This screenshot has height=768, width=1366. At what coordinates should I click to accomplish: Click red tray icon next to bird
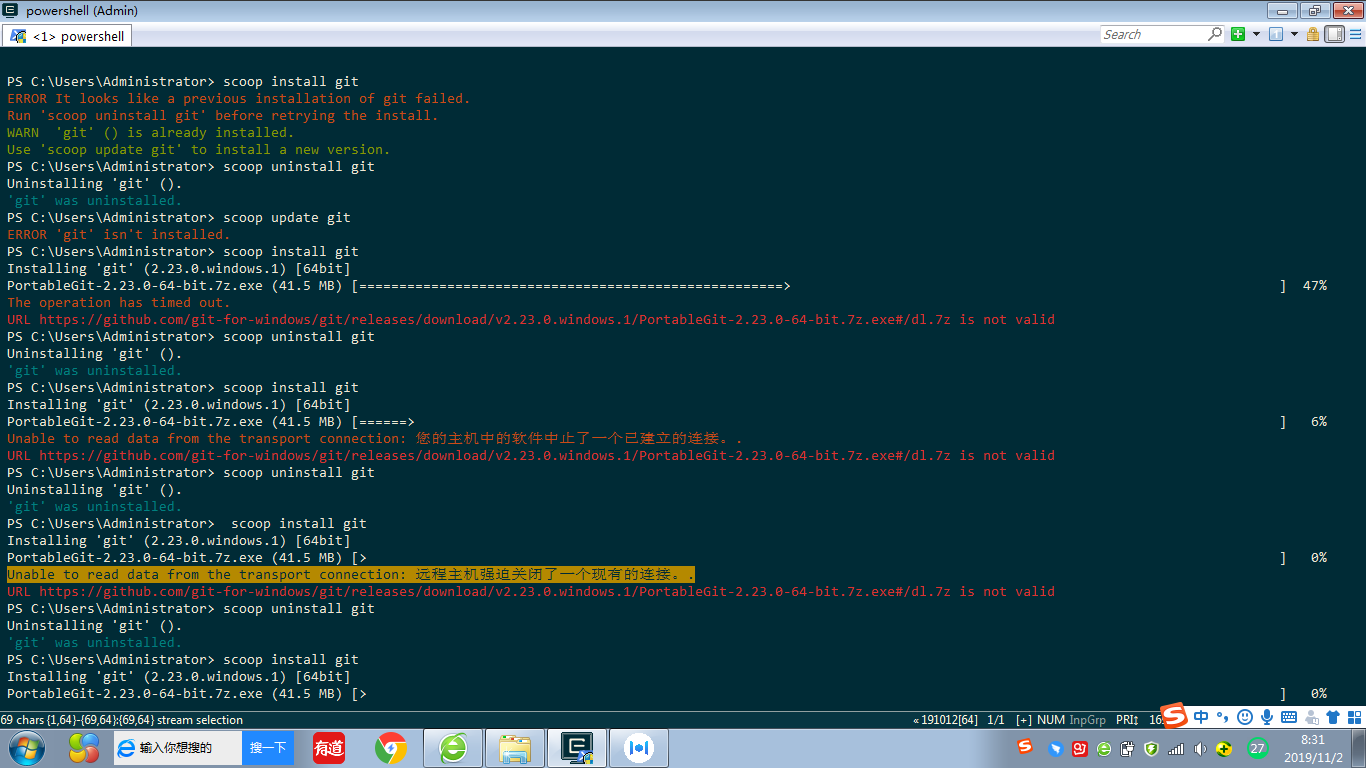coord(1080,748)
